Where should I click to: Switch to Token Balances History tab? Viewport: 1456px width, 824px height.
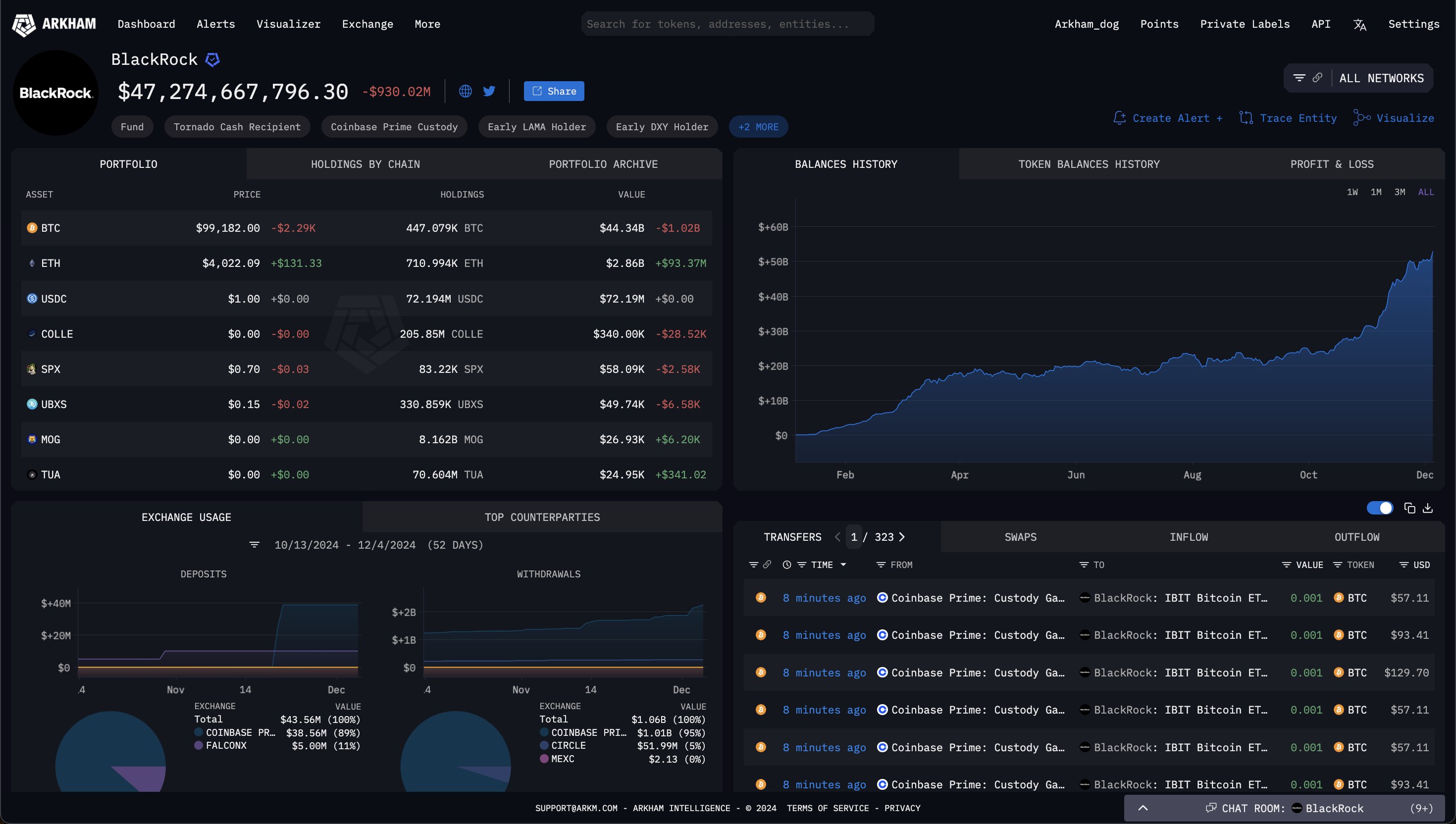click(x=1089, y=164)
